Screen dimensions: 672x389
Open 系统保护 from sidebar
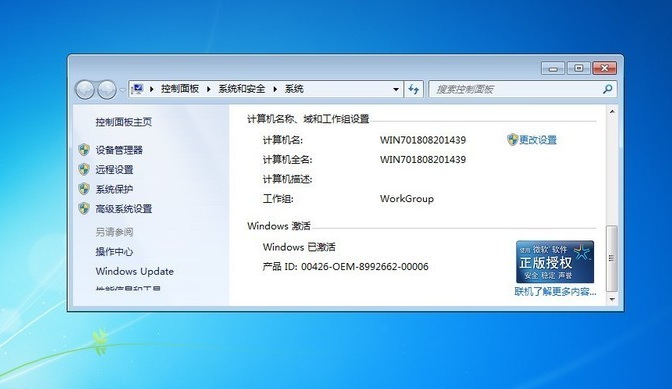(114, 189)
